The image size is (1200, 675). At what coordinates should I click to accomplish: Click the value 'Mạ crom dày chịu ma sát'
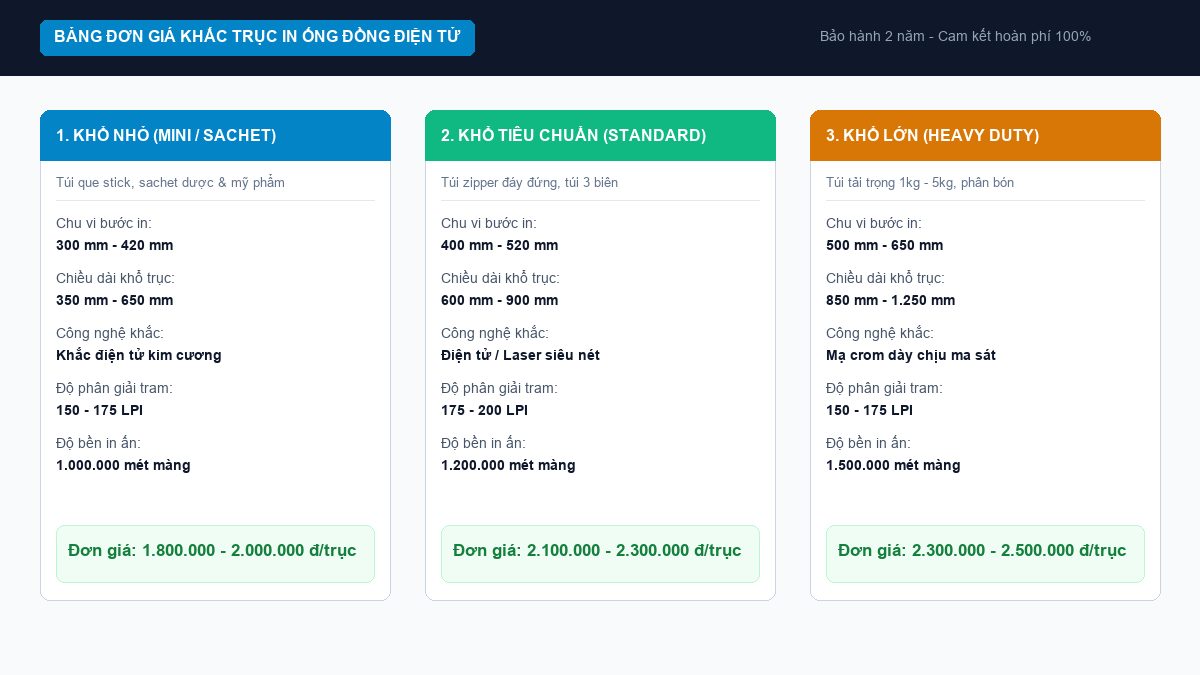911,355
